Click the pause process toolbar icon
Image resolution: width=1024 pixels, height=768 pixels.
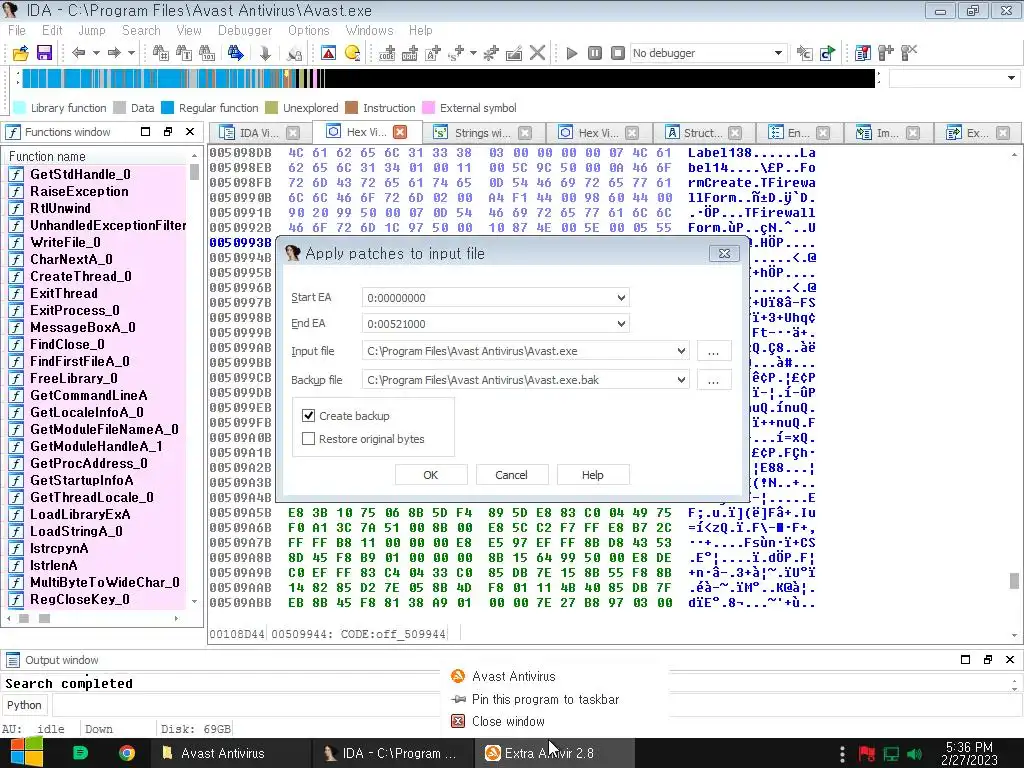(595, 53)
